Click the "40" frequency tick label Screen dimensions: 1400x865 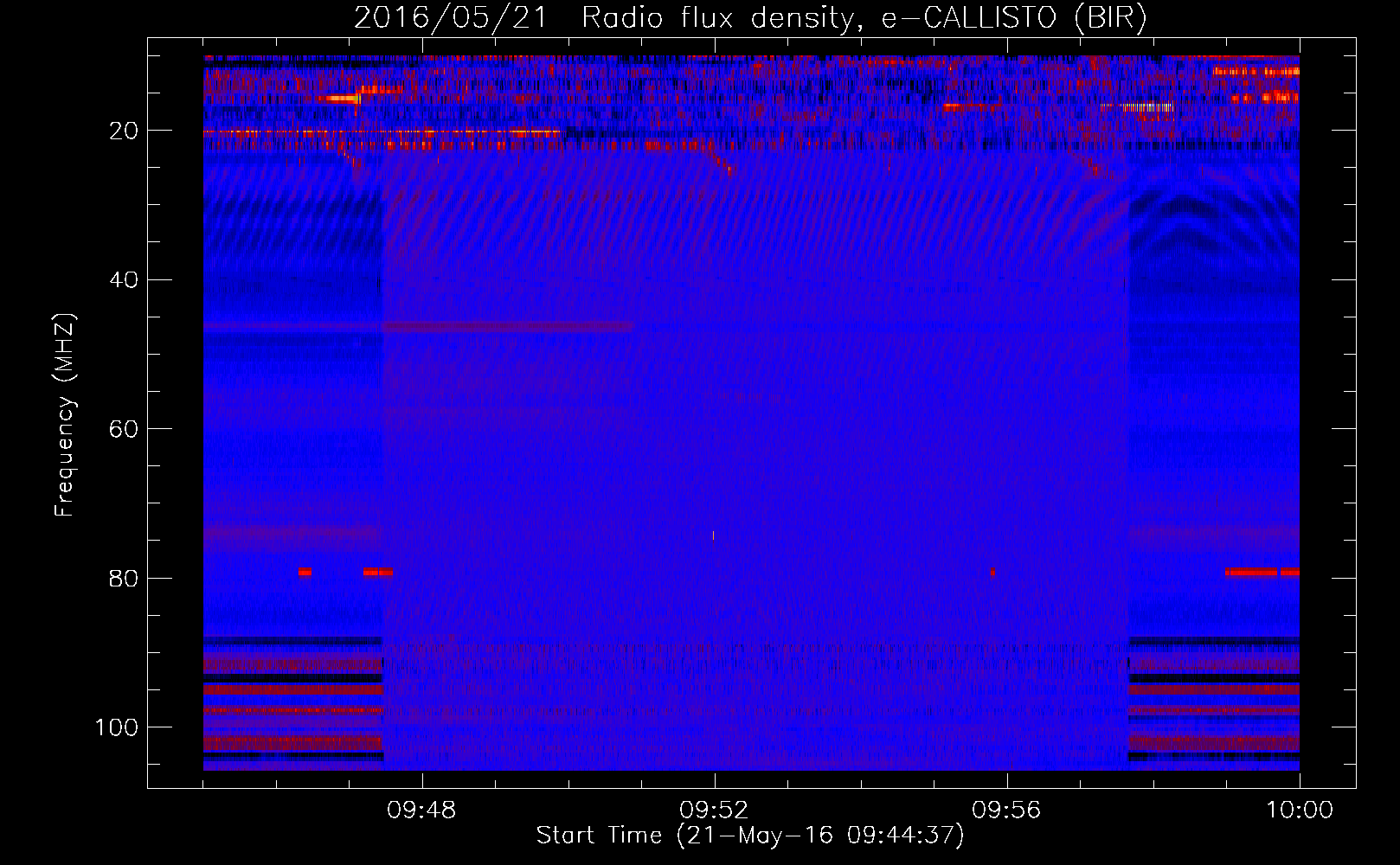coord(125,280)
